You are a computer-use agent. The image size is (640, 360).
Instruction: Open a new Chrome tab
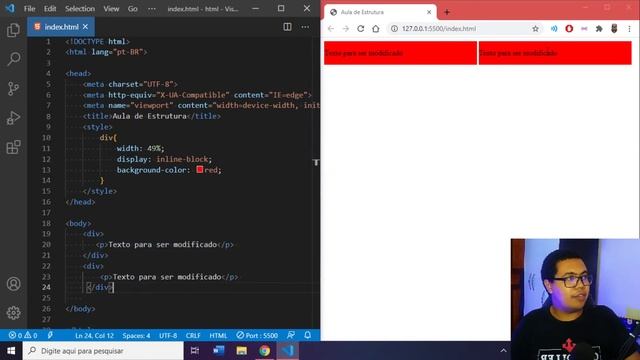[447, 12]
